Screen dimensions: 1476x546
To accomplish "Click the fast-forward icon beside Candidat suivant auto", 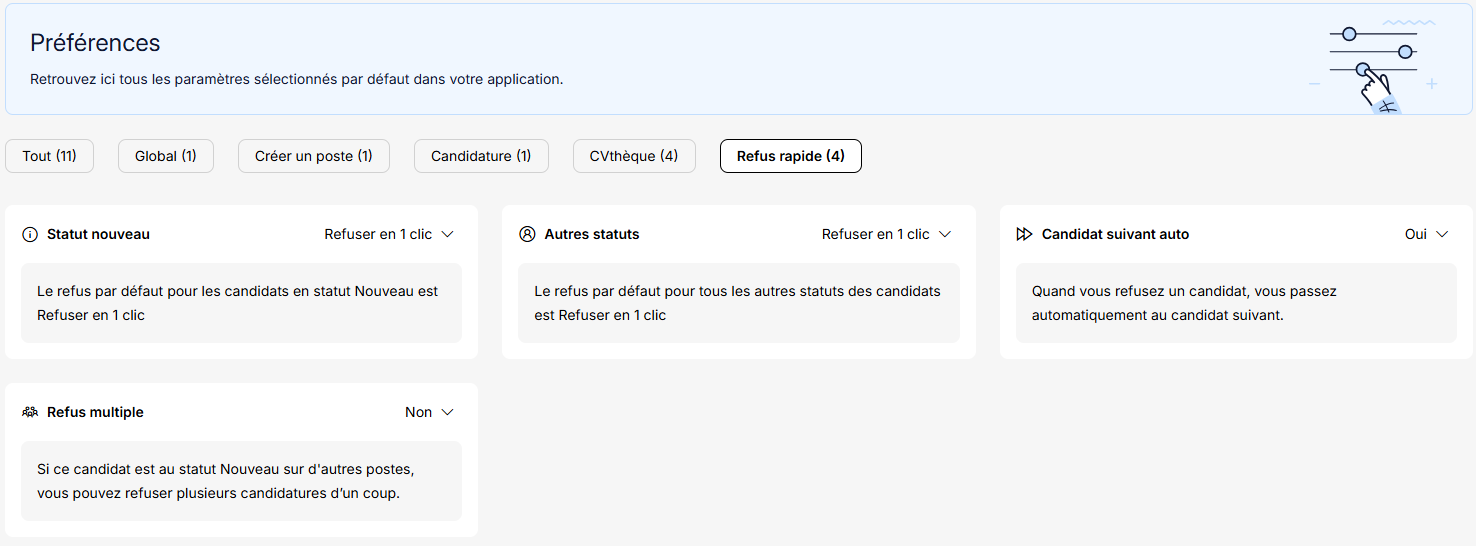I will [x=1024, y=234].
